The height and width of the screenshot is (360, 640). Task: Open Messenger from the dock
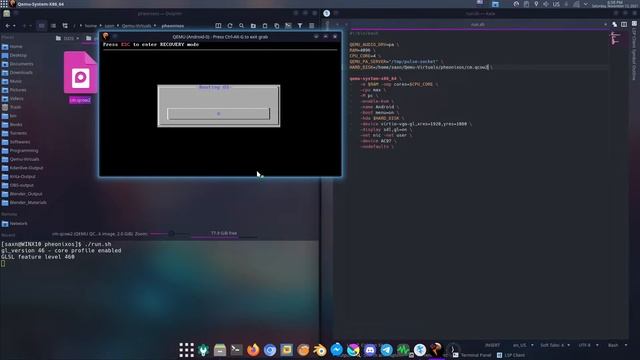[x=336, y=350]
